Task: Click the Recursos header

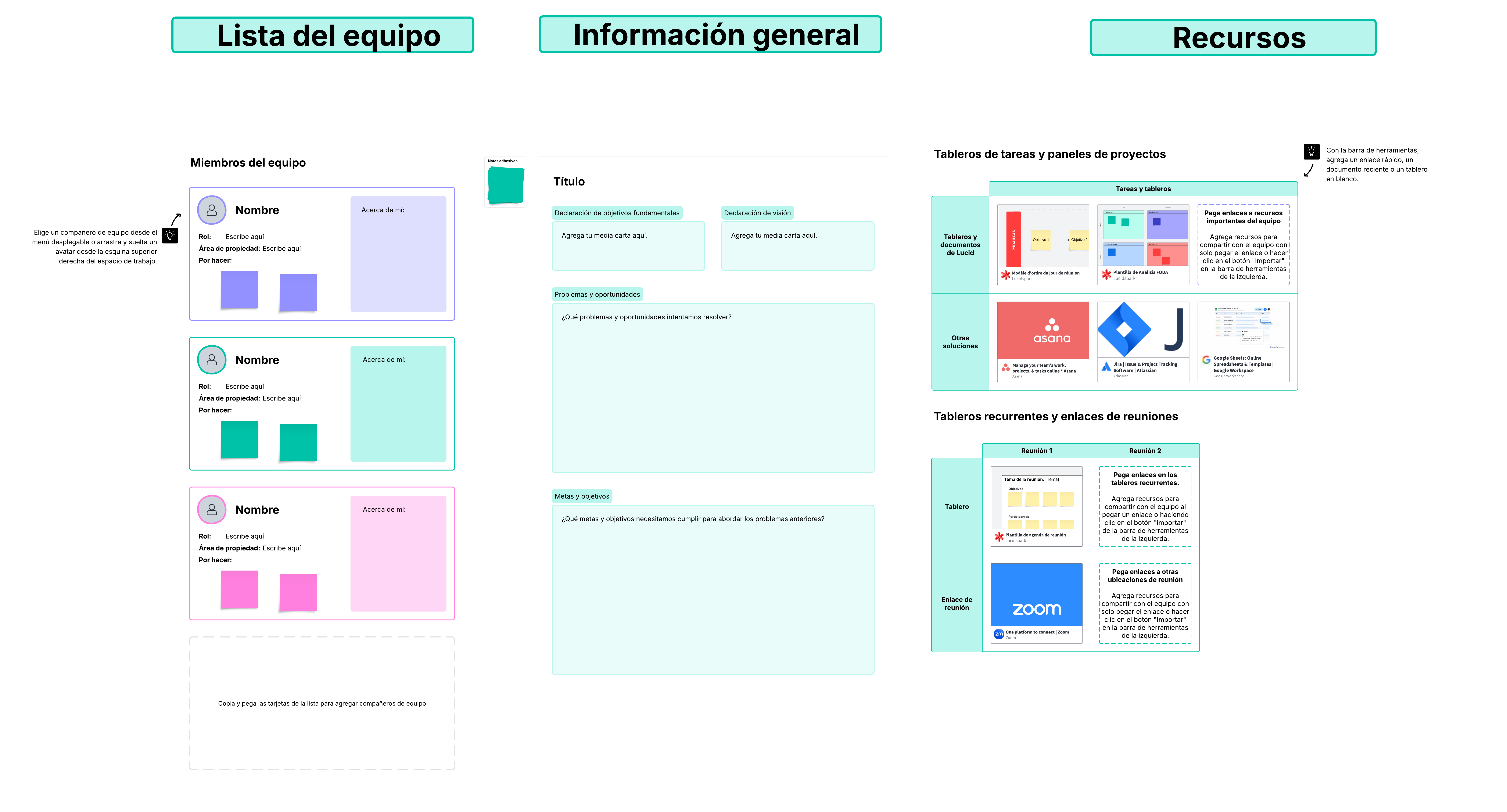Action: (1233, 37)
